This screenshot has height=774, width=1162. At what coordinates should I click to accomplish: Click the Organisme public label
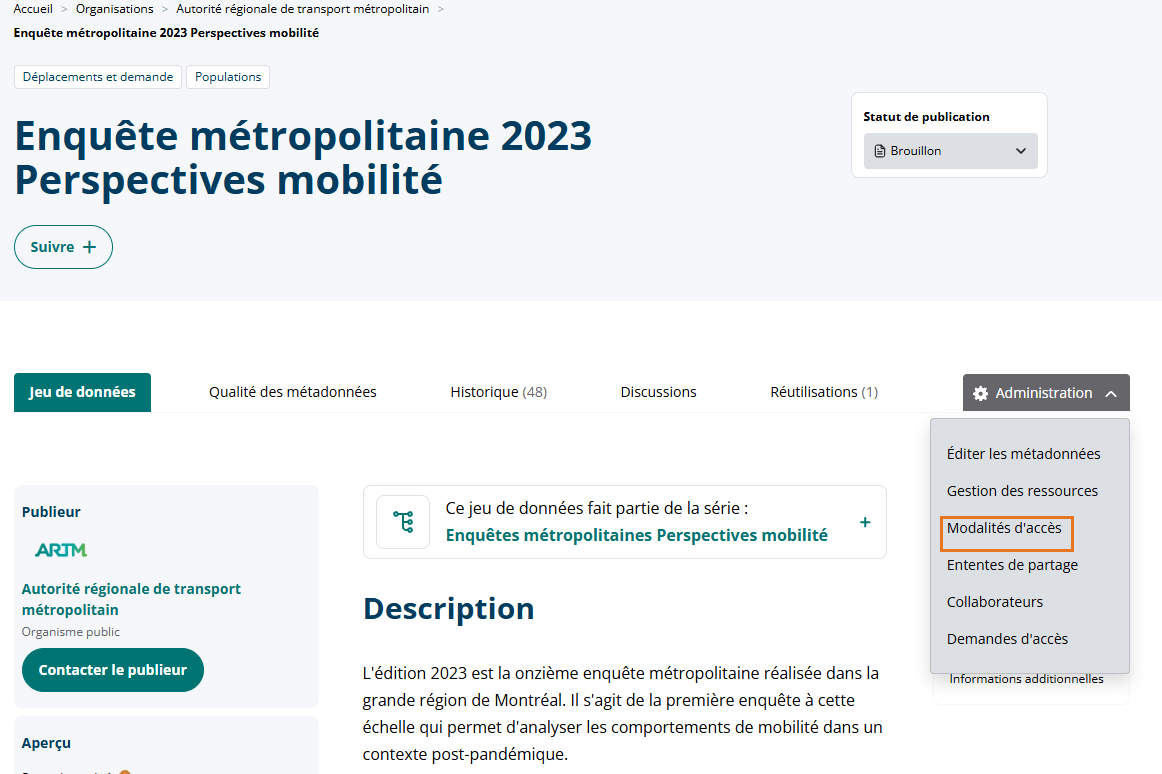click(x=70, y=632)
